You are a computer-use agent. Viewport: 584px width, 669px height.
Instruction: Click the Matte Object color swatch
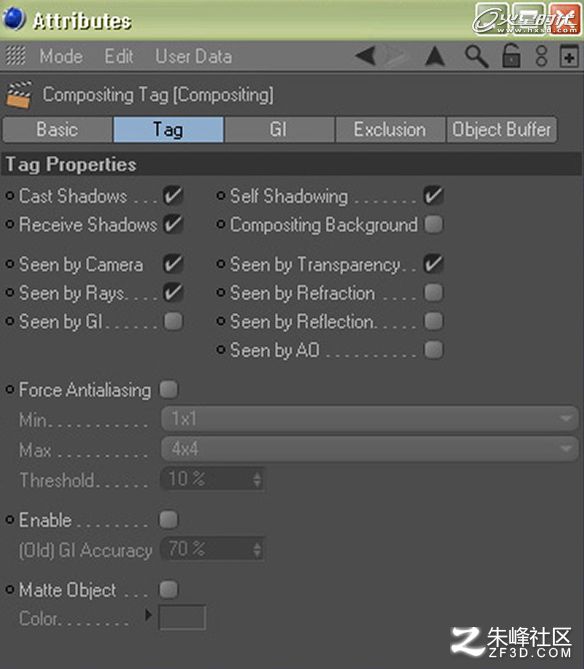pos(182,617)
